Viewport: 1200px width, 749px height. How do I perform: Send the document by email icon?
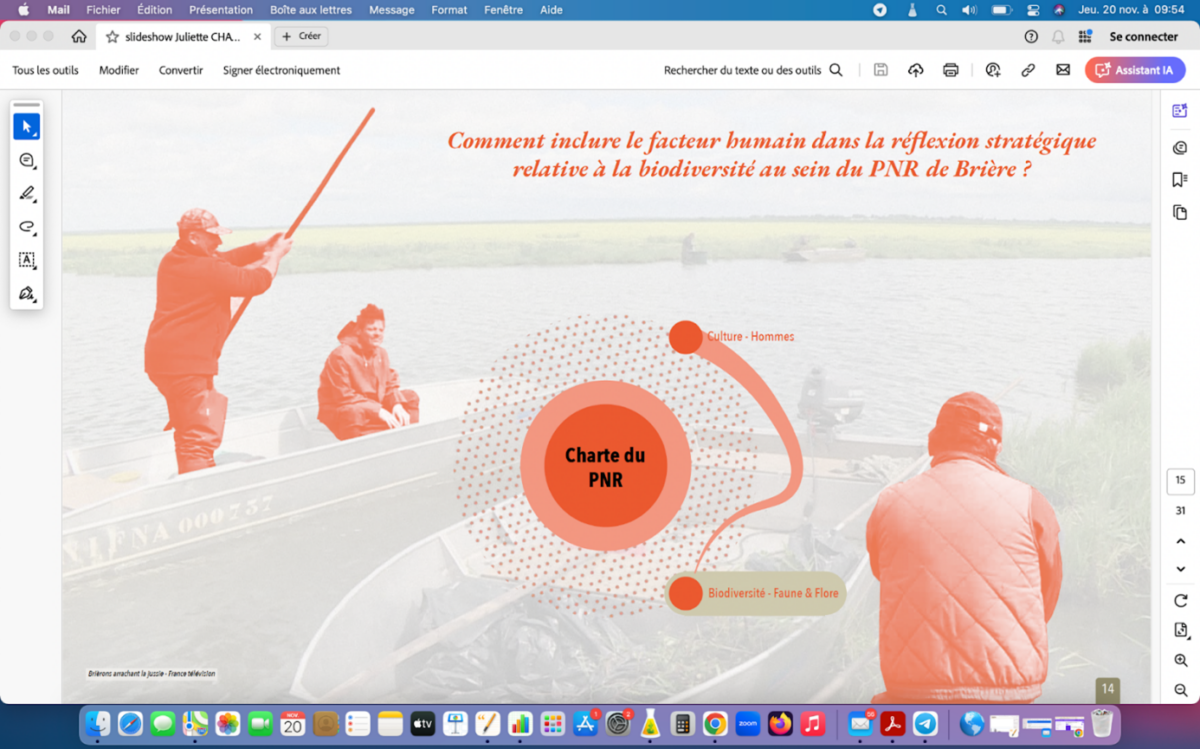tap(1063, 70)
